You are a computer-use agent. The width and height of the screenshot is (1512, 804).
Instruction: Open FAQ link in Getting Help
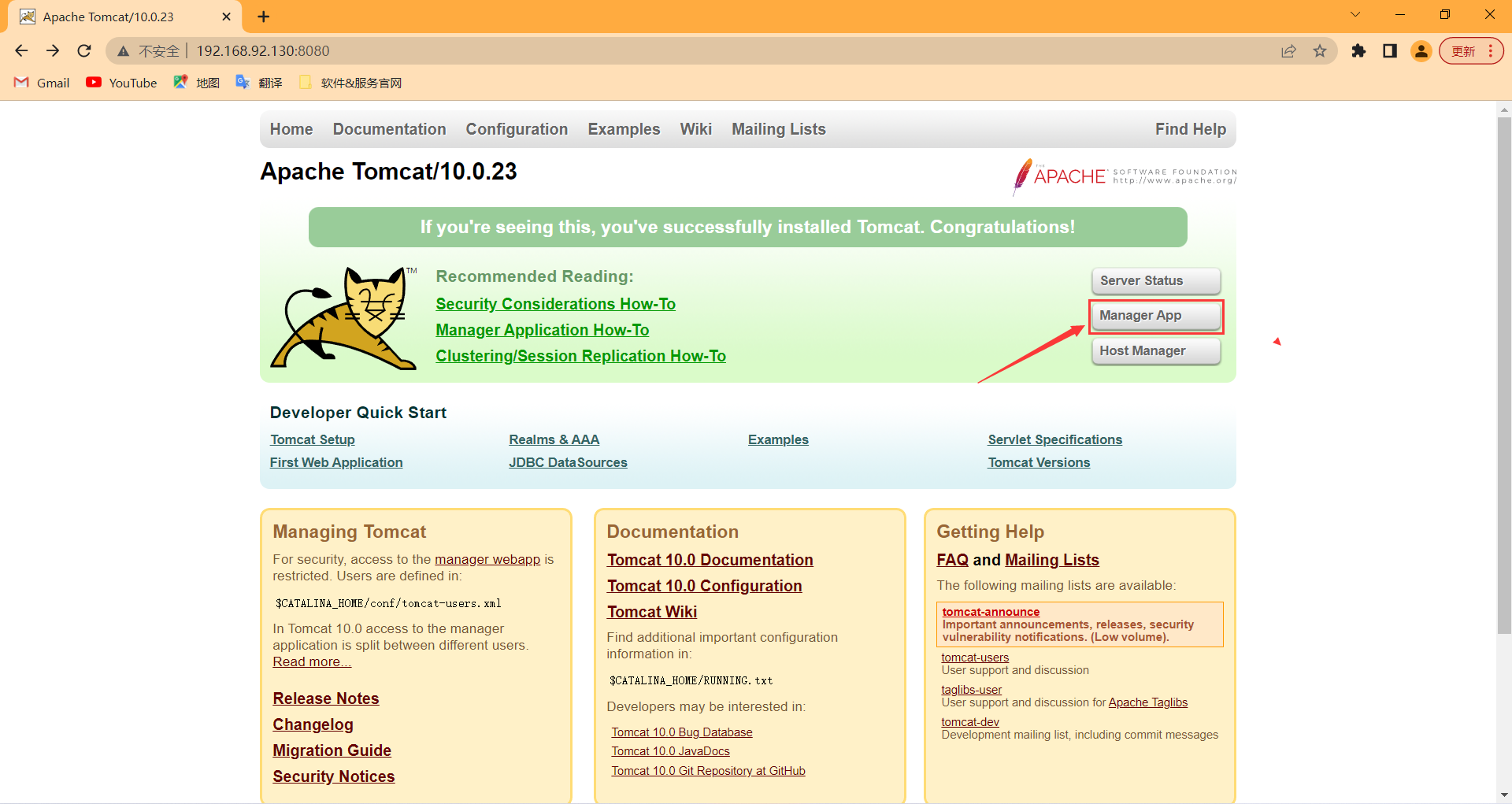(x=952, y=560)
